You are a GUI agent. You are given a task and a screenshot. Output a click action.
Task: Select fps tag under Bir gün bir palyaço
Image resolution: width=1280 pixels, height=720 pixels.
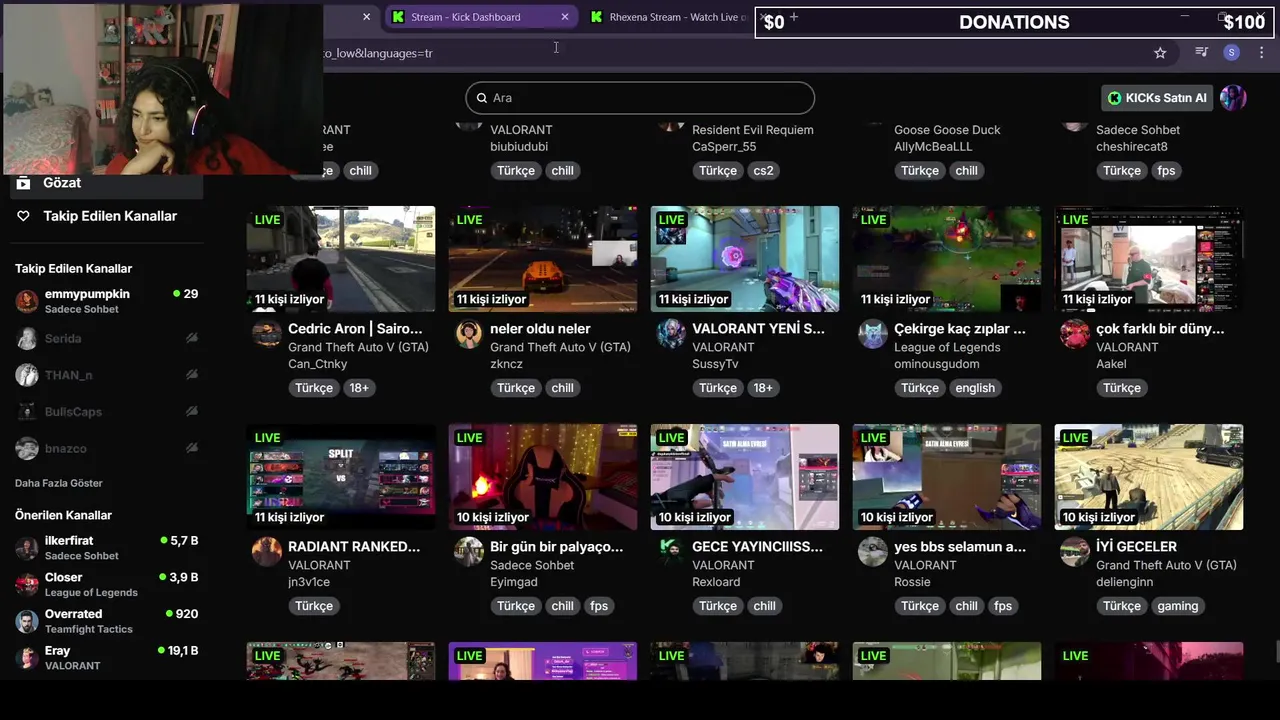point(599,606)
